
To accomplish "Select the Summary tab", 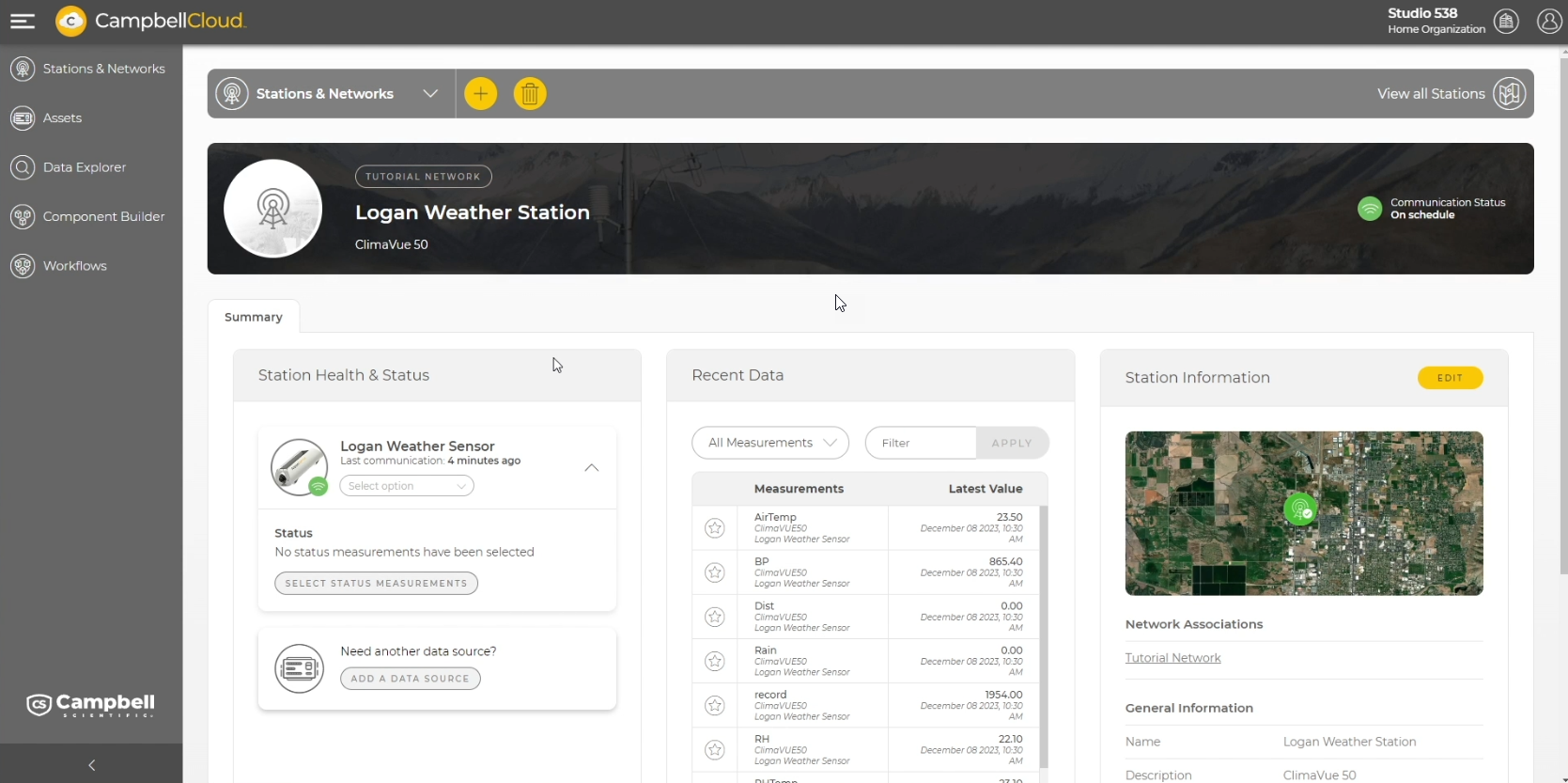I will coord(254,317).
